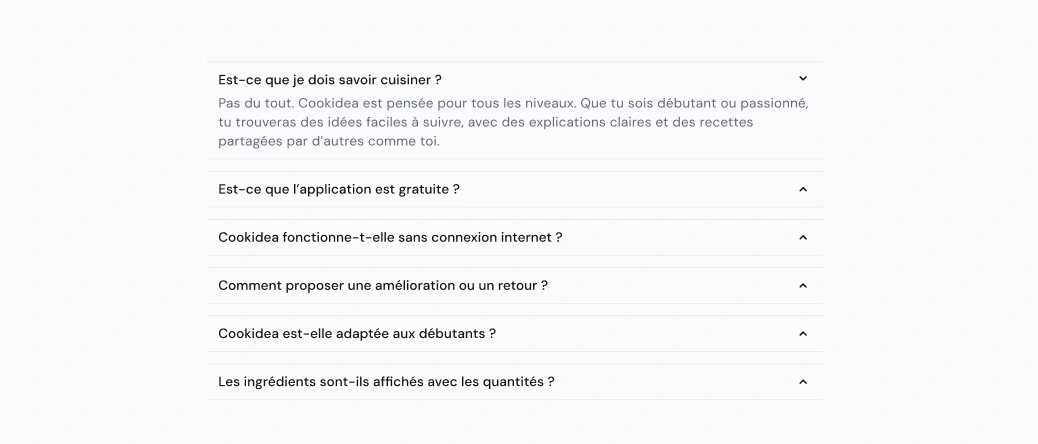Expand "Est-ce que l'application est gratuite ?" question
This screenshot has height=444, width=1038.
515,189
